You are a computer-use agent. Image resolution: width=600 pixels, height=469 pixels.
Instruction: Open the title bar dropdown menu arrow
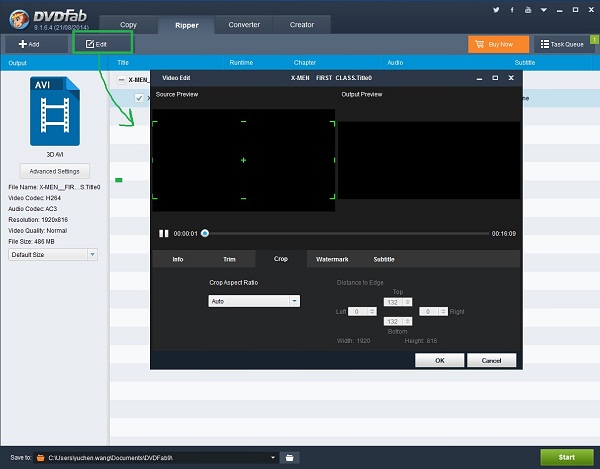[543, 10]
